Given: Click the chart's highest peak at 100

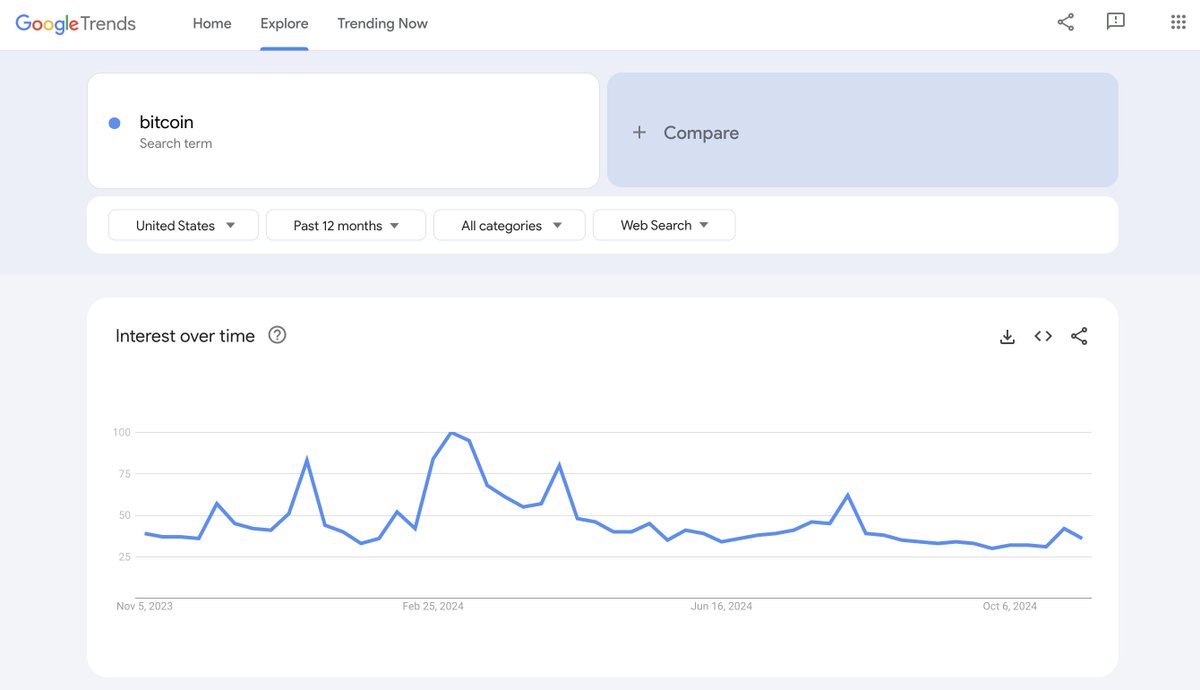Looking at the screenshot, I should [451, 433].
